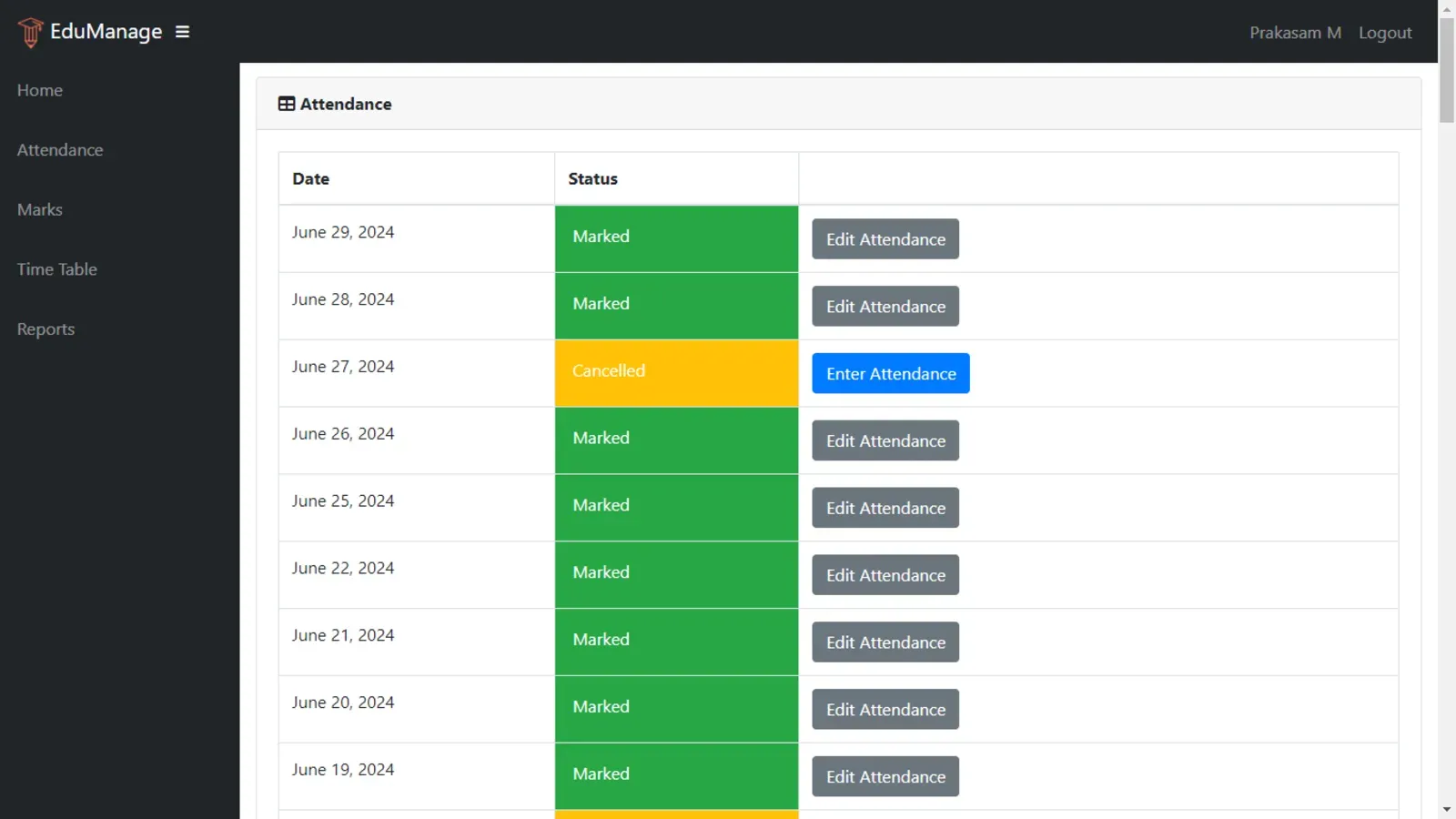Viewport: 1456px width, 819px height.
Task: Open the Time Table page
Action: (x=57, y=269)
